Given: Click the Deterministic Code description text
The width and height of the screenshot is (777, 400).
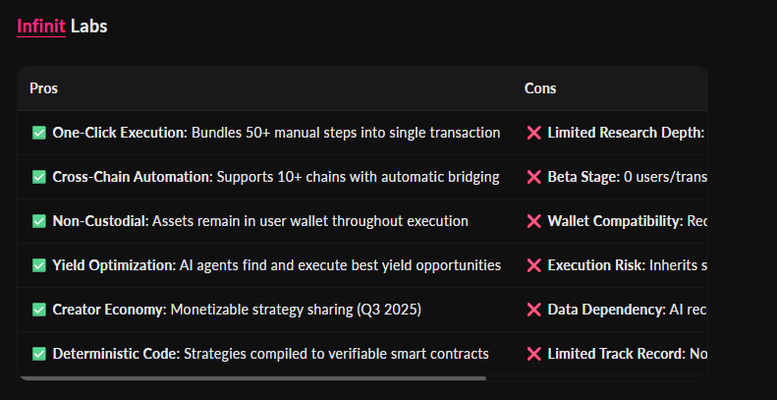Looking at the screenshot, I should (x=336, y=354).
